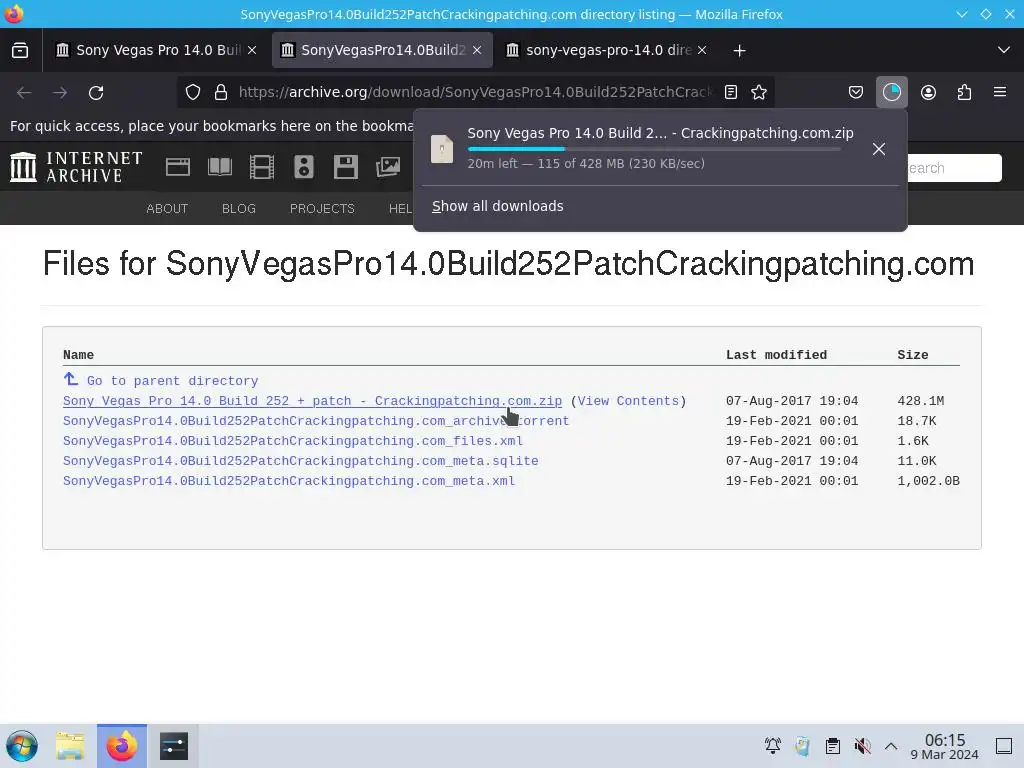This screenshot has width=1024, height=768.
Task: Click the Name column header
Action: click(x=78, y=355)
